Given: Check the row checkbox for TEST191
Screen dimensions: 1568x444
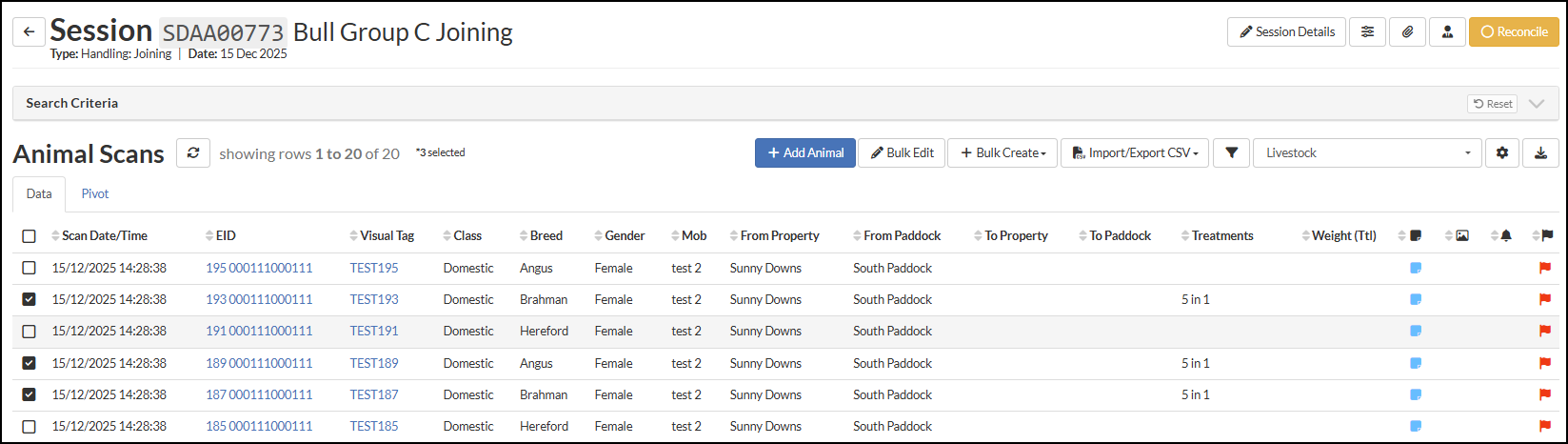Looking at the screenshot, I should click(x=29, y=332).
